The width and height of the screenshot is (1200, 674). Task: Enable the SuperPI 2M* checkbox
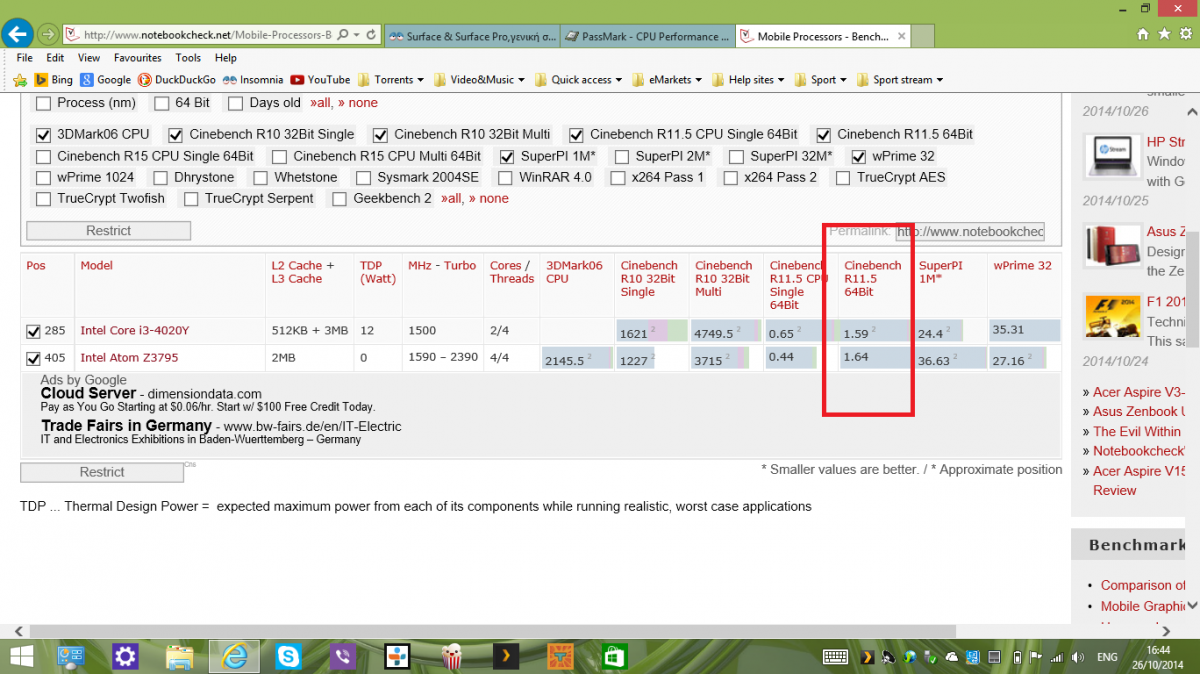coord(622,156)
